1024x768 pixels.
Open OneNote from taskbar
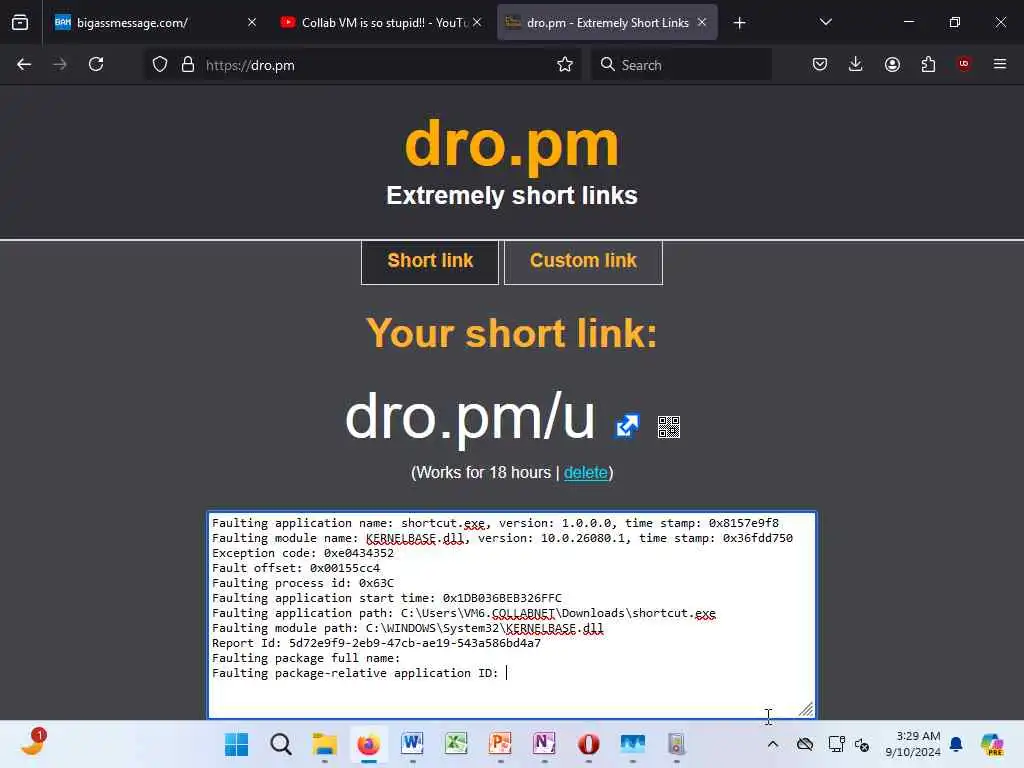click(545, 744)
